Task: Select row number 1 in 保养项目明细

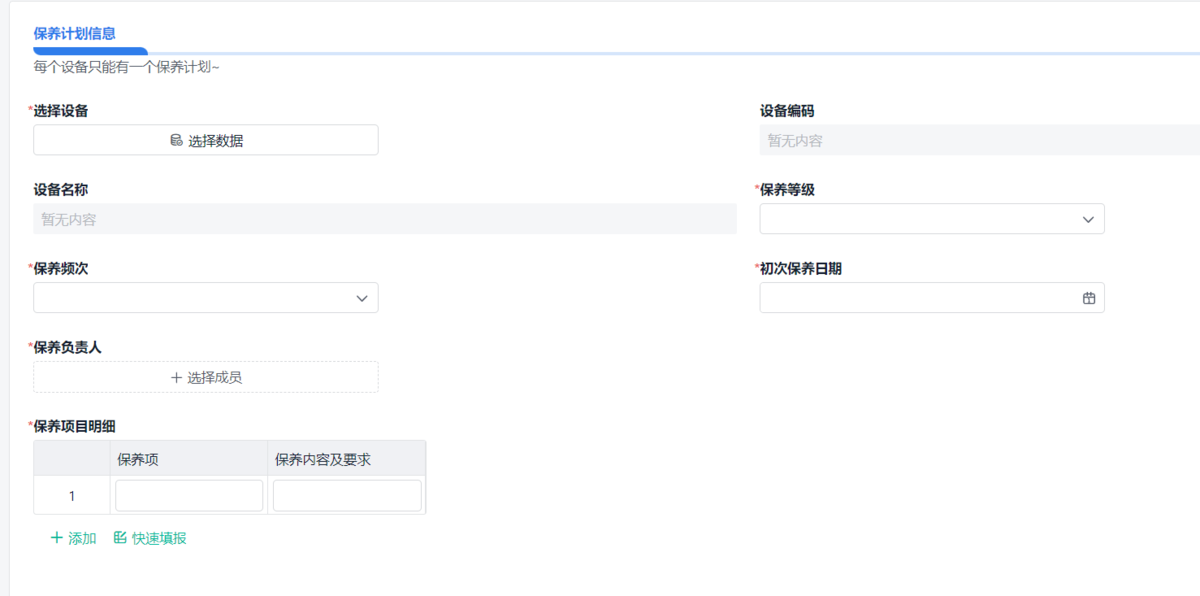Action: point(71,496)
